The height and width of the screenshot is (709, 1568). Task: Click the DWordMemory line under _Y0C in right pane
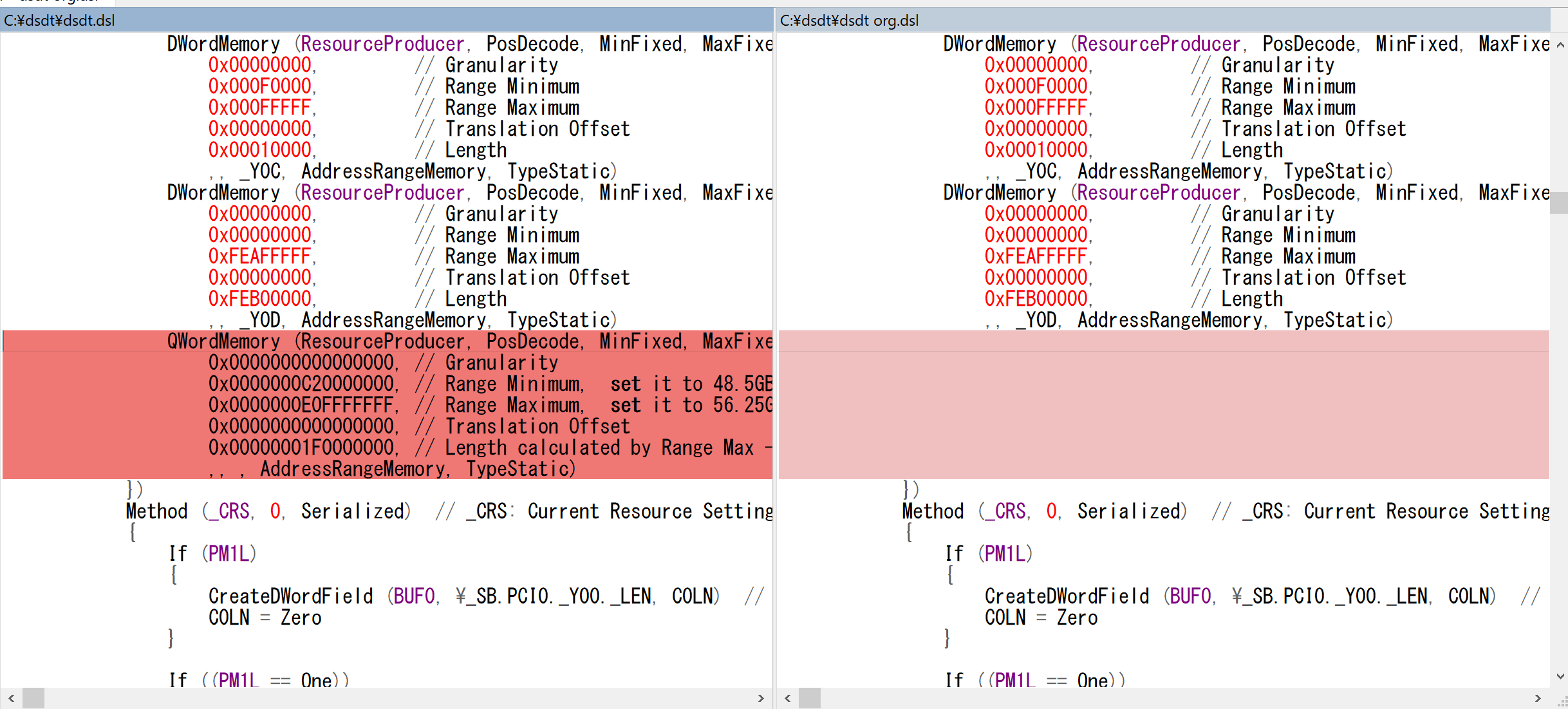(1246, 193)
